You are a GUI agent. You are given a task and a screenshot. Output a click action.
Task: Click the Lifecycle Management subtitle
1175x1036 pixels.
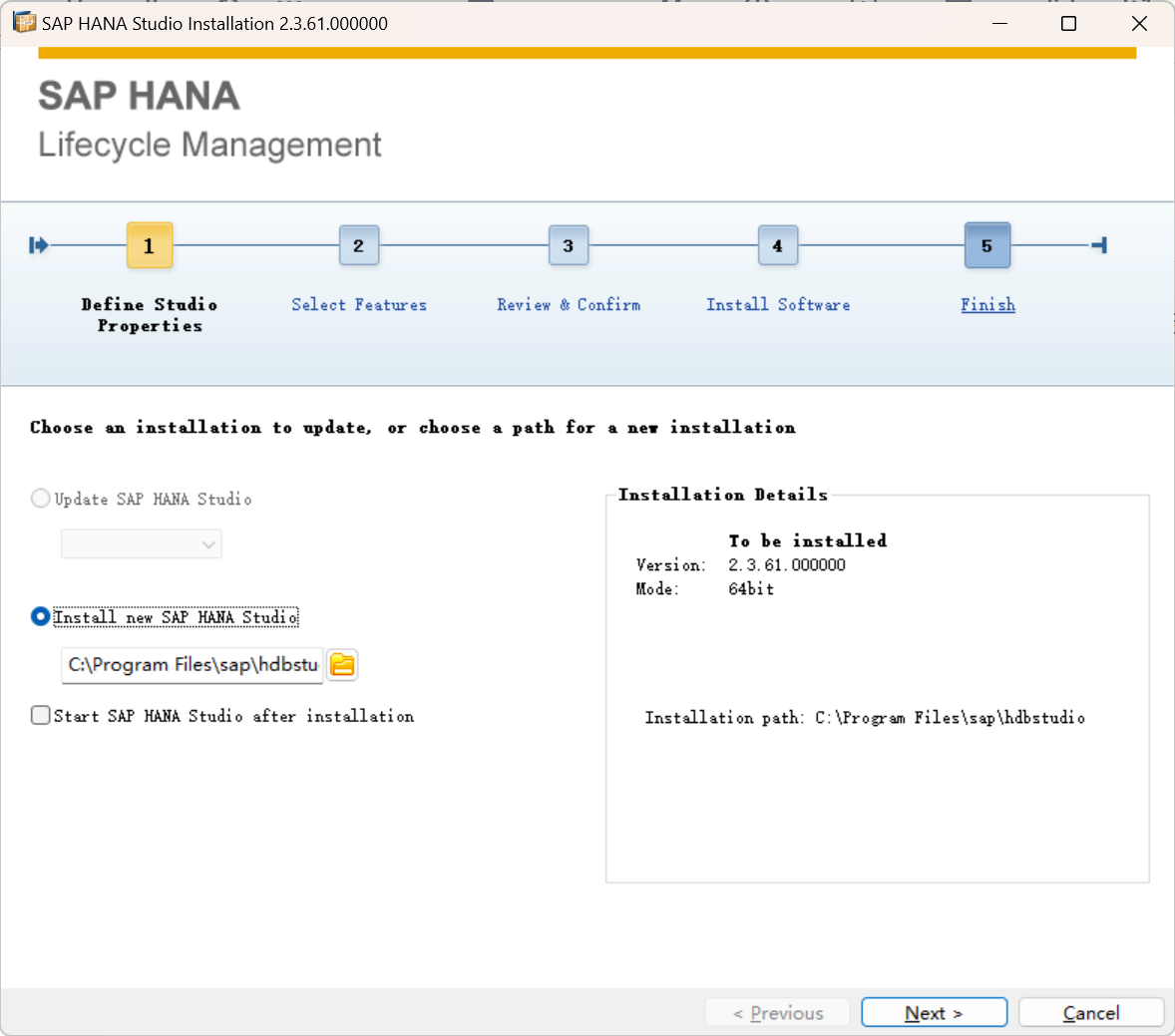coord(209,145)
